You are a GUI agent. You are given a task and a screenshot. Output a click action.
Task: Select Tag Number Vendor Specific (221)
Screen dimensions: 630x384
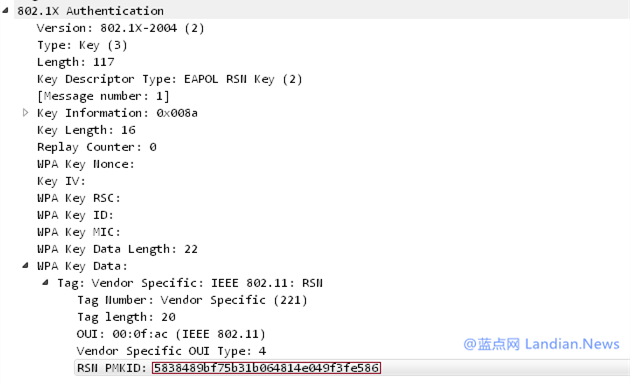pos(192,300)
